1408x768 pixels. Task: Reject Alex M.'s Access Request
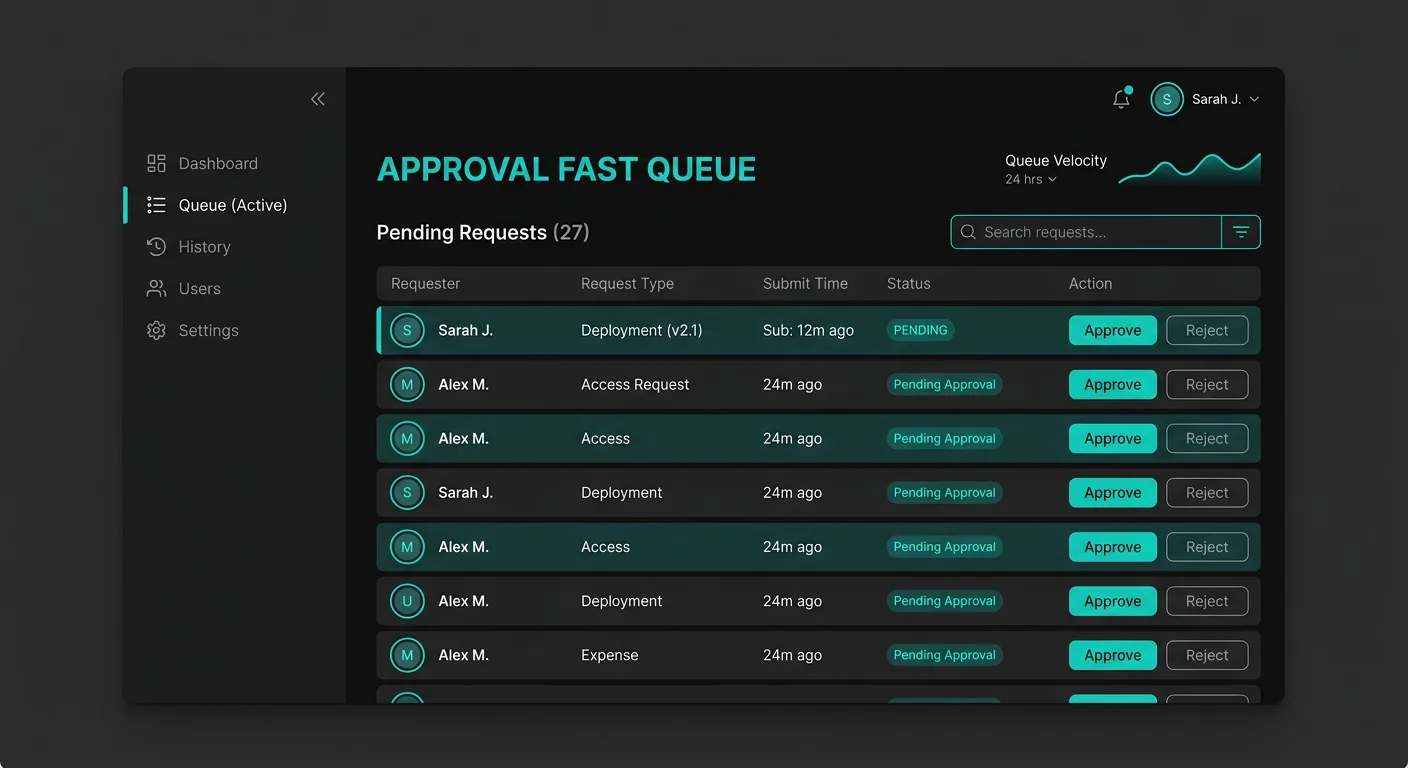1207,384
